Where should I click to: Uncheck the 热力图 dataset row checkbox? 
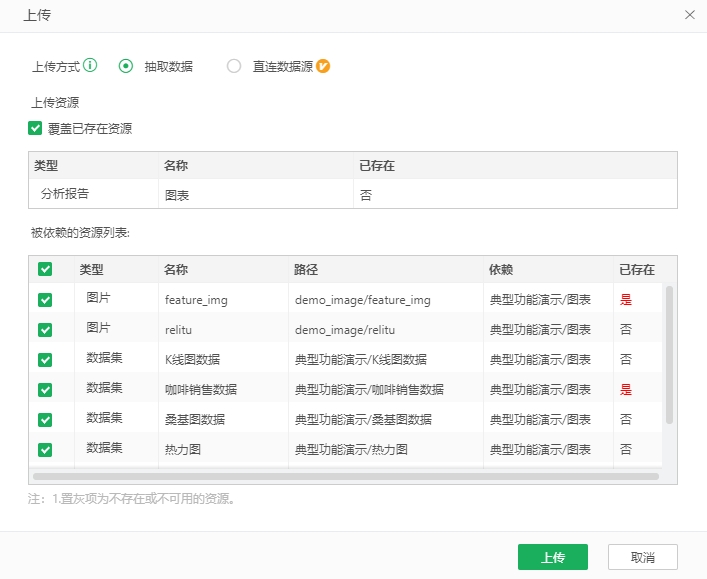pos(45,449)
